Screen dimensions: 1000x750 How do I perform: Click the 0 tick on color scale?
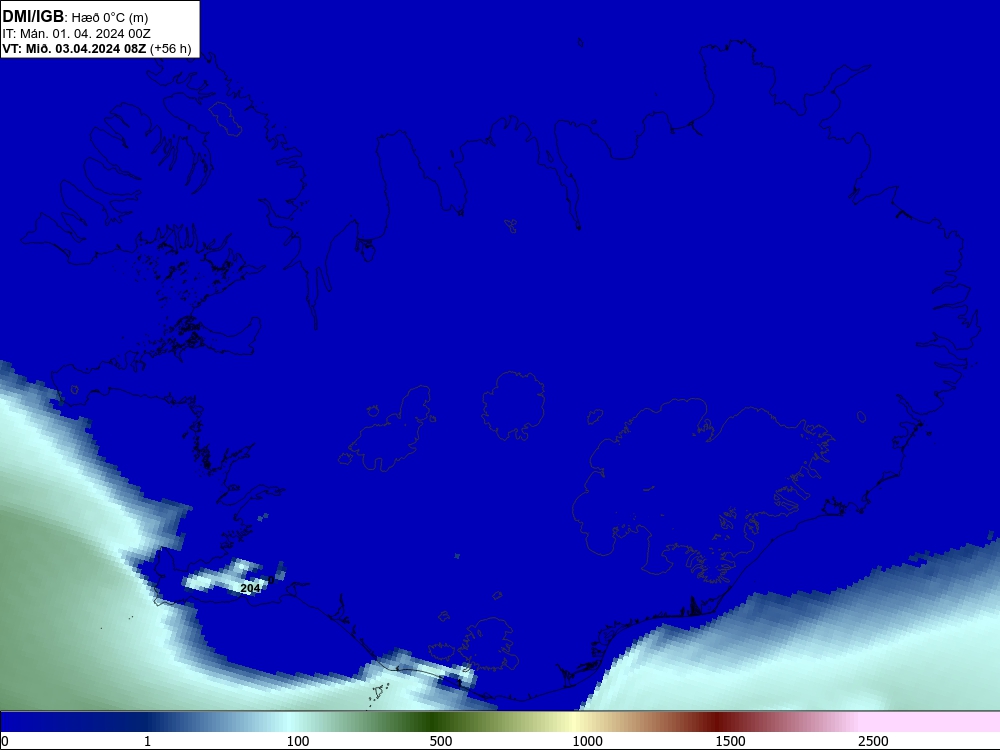click(x=5, y=741)
